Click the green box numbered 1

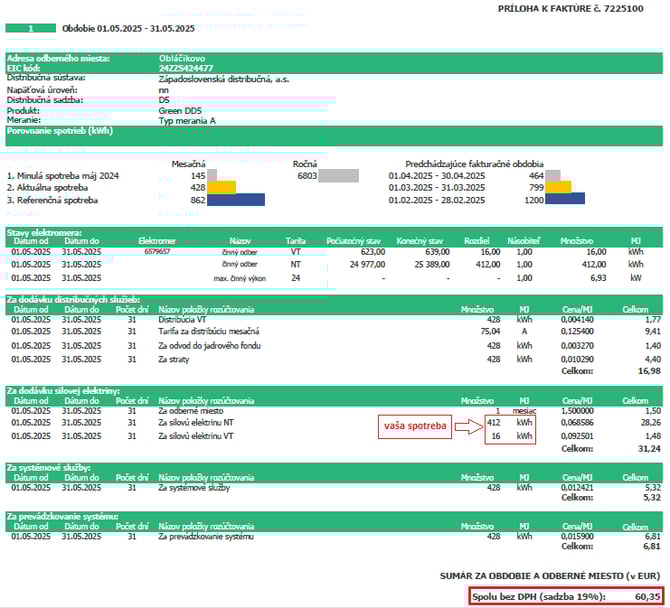tap(31, 29)
